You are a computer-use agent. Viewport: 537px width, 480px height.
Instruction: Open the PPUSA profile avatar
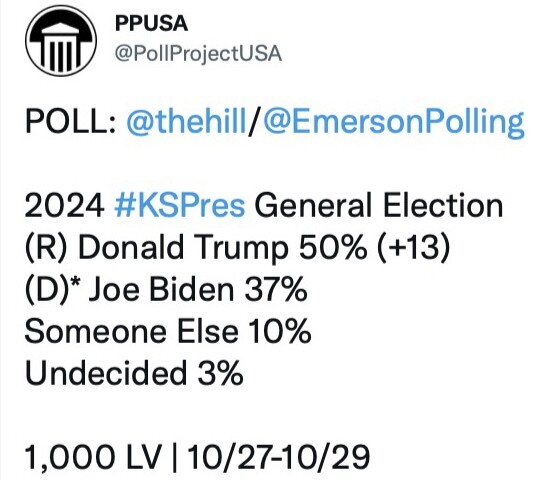pyautogui.click(x=61, y=41)
